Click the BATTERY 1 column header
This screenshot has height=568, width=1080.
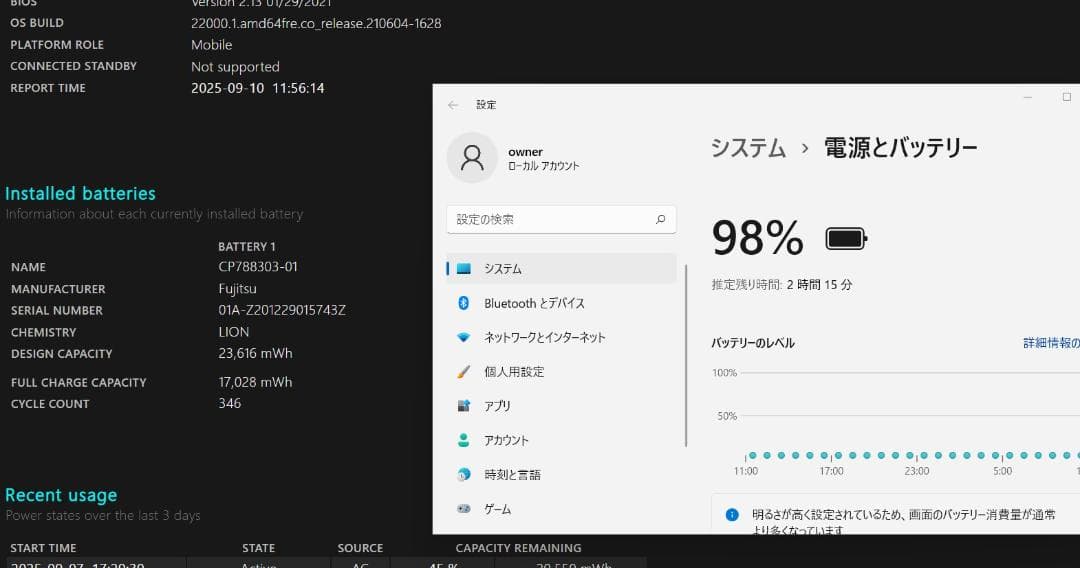point(247,246)
